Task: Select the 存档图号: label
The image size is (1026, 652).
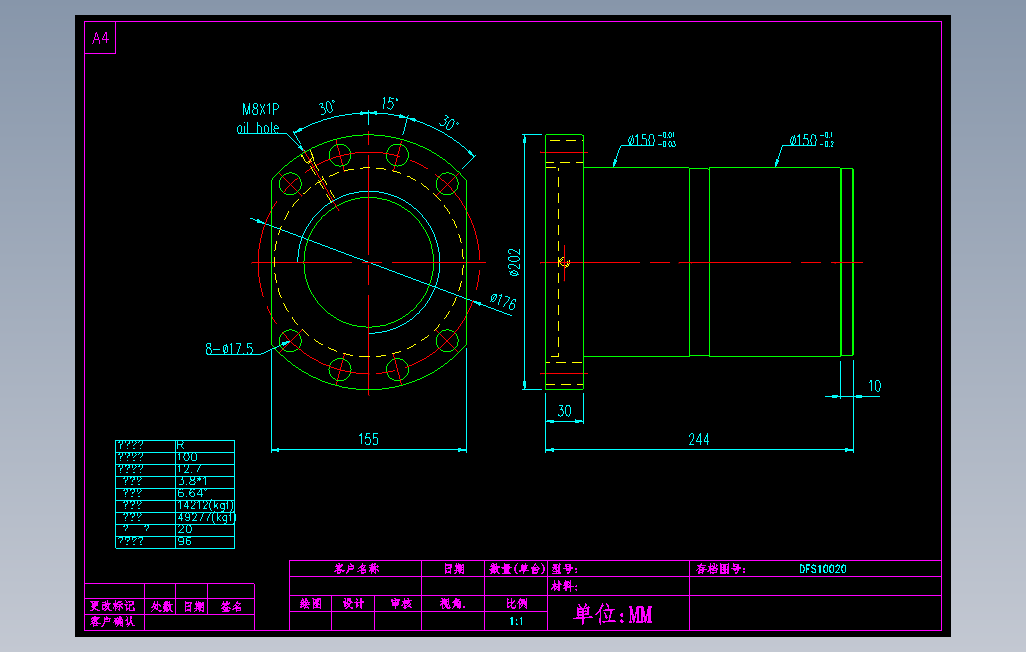Action: (x=721, y=569)
